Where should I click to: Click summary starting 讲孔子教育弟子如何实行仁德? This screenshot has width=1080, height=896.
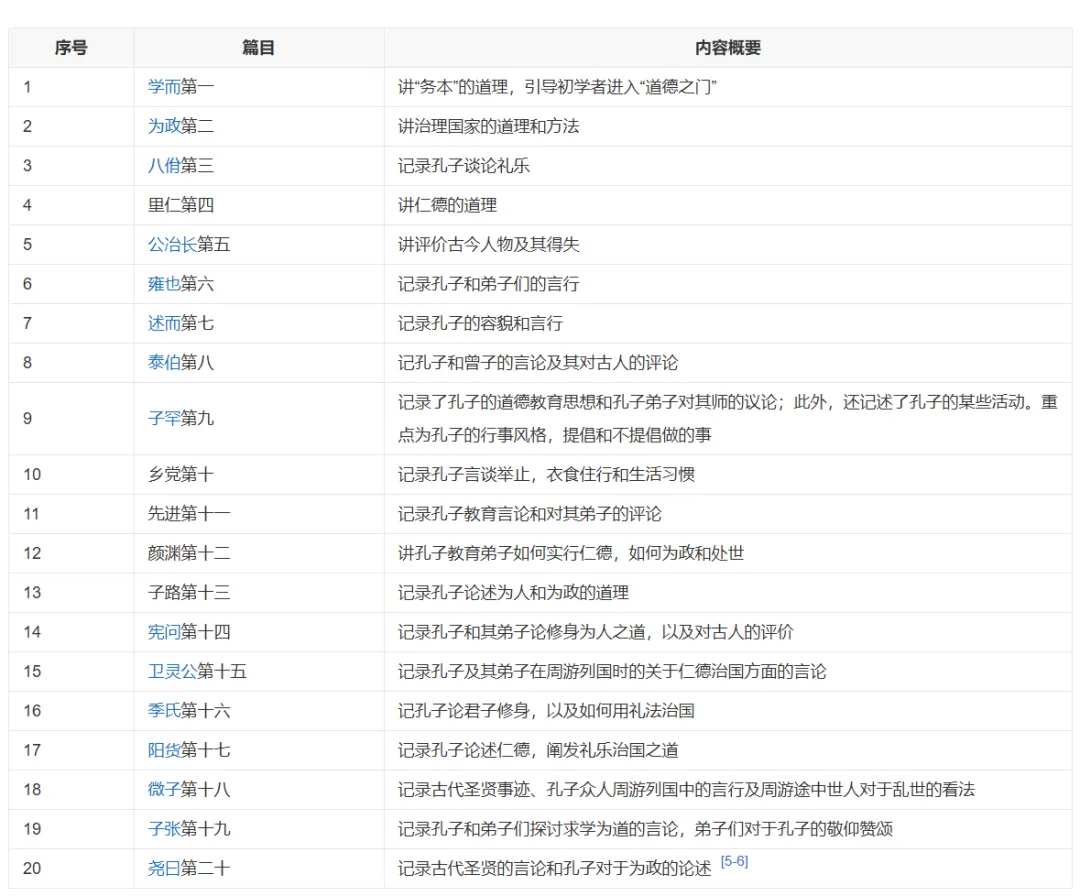(571, 553)
